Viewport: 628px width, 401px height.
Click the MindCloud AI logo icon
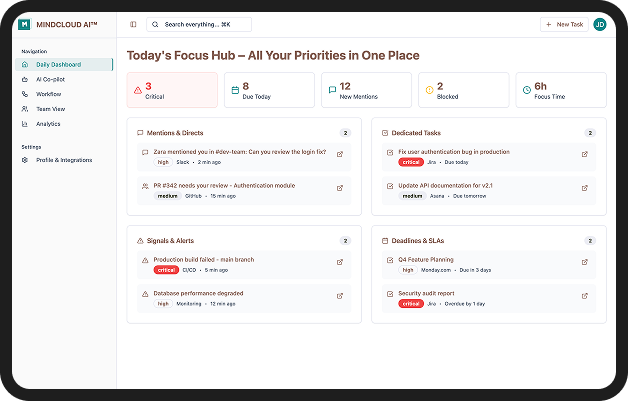(x=24, y=24)
